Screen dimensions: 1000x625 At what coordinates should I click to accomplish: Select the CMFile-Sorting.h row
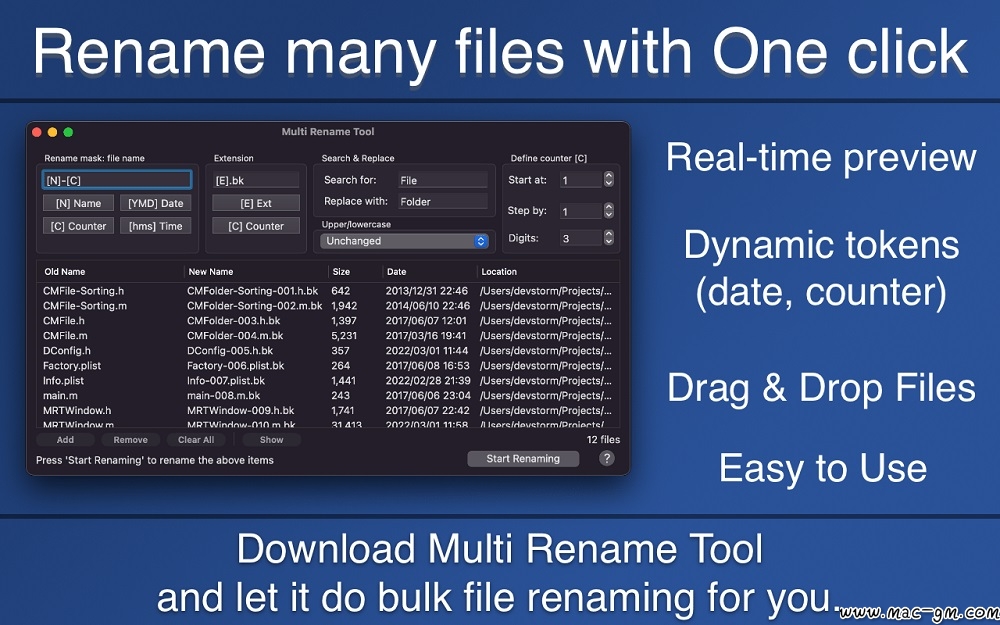click(x=328, y=291)
